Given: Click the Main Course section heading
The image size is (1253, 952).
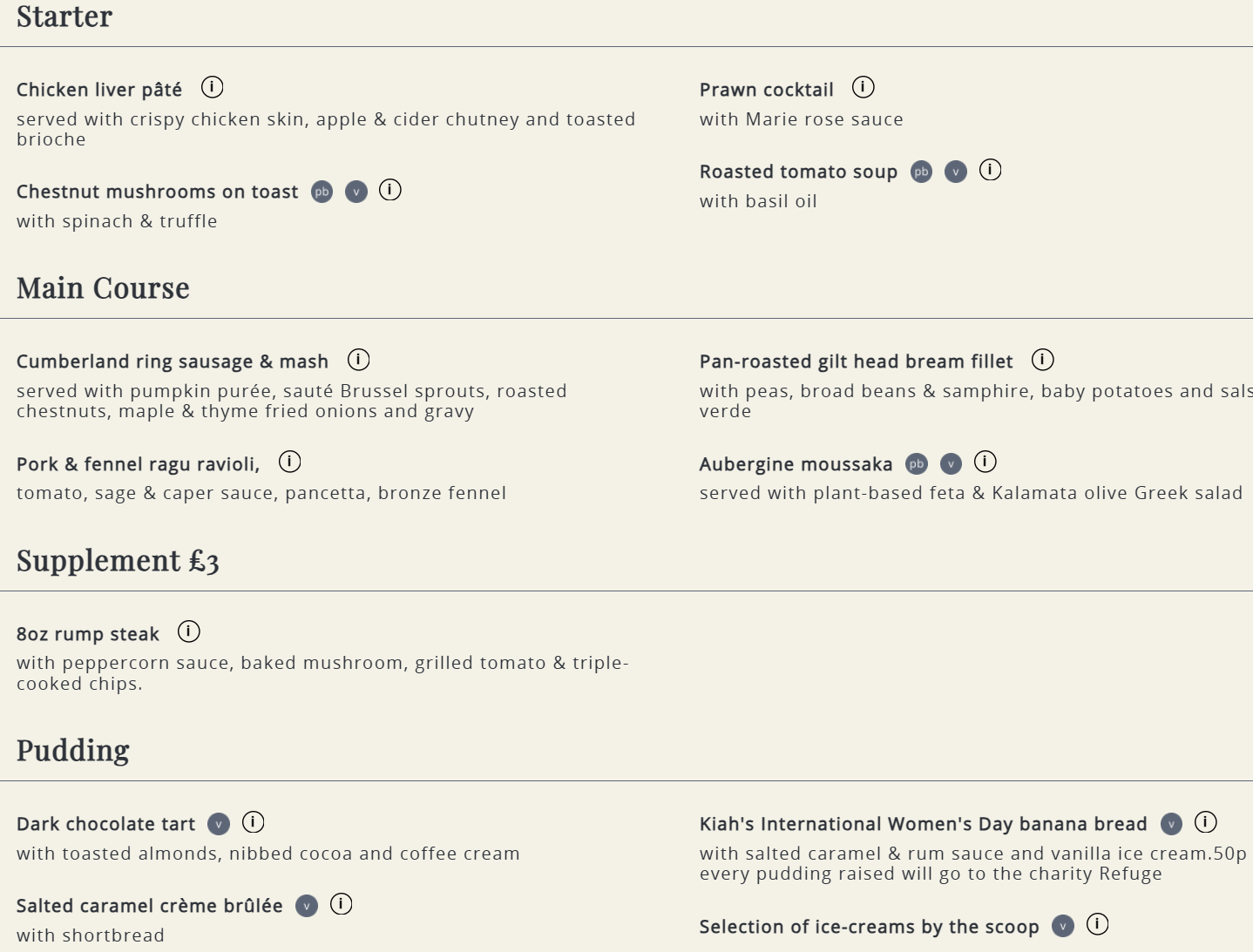Looking at the screenshot, I should 103,288.
